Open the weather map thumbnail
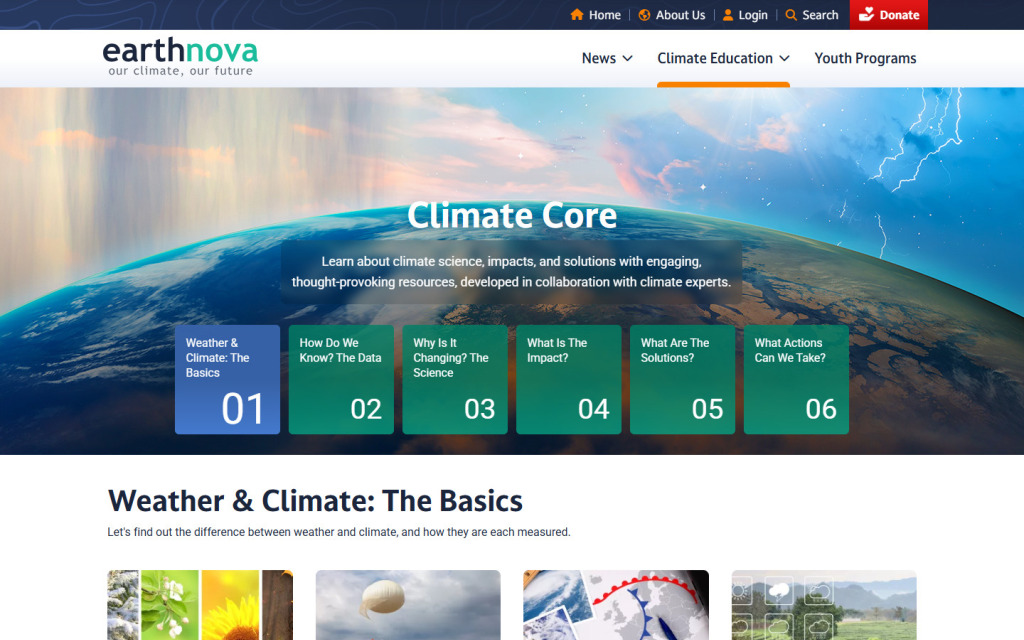Screen dimensions: 1024x640 616,605
